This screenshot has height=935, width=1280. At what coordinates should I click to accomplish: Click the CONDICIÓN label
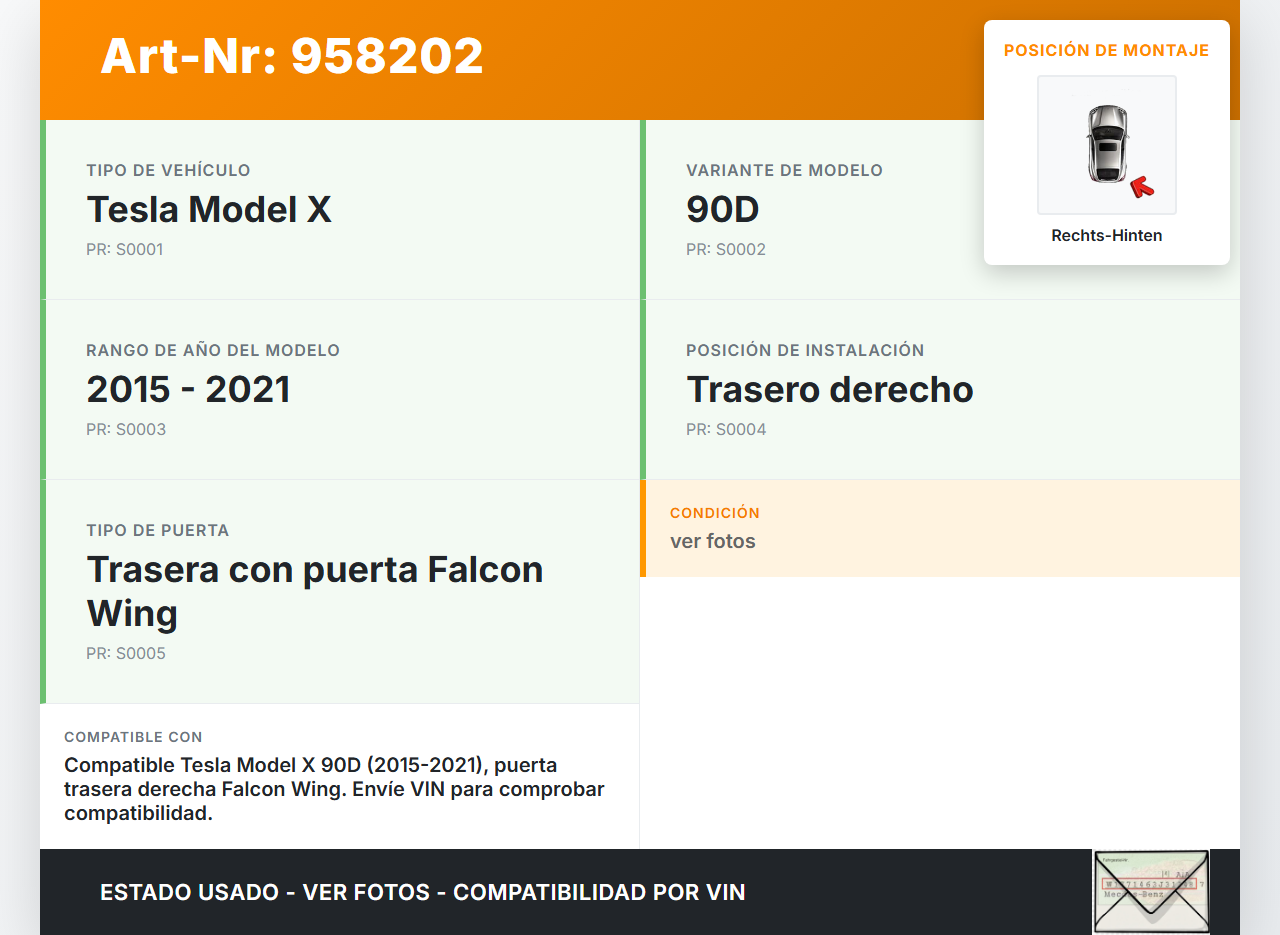(714, 513)
